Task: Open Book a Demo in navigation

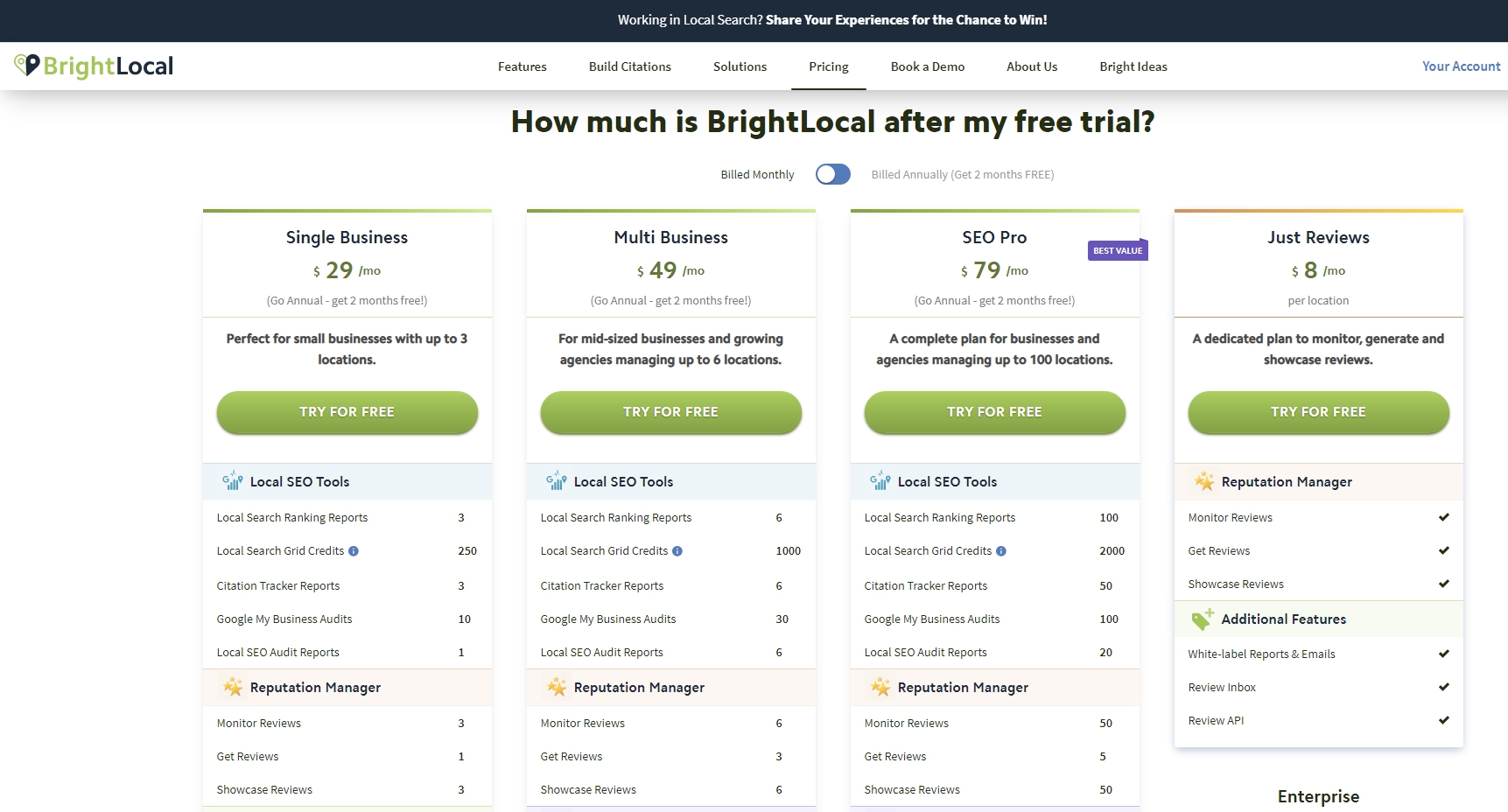Action: (928, 66)
